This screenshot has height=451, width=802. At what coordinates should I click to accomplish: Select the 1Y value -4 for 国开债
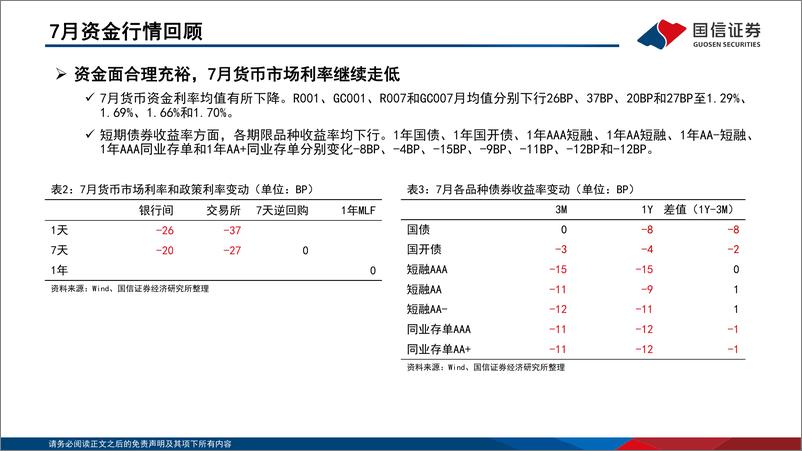[647, 250]
